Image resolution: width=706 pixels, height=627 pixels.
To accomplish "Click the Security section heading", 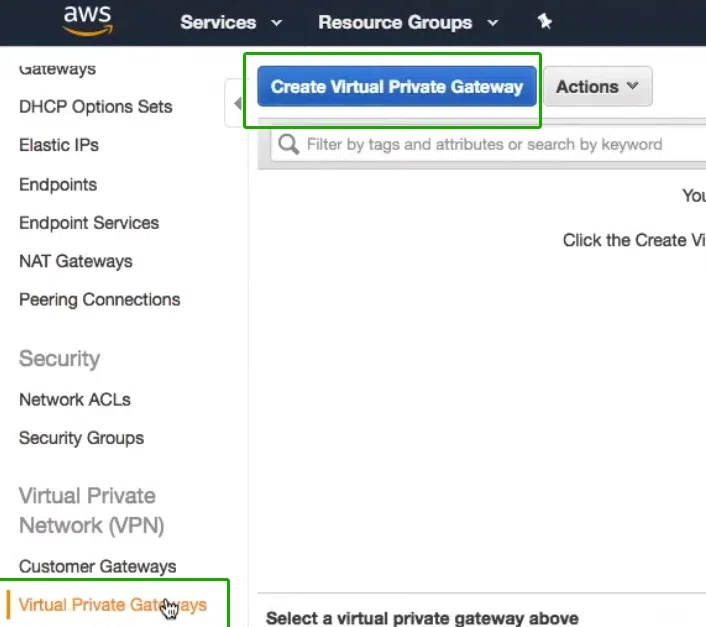I will point(59,359).
